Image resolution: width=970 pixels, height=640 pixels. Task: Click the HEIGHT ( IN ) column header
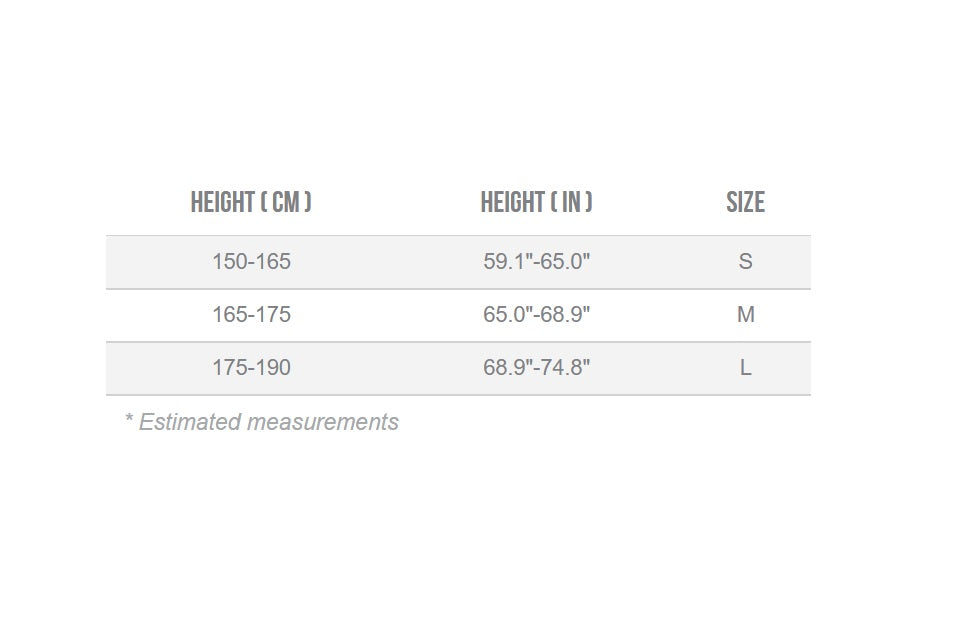[536, 202]
